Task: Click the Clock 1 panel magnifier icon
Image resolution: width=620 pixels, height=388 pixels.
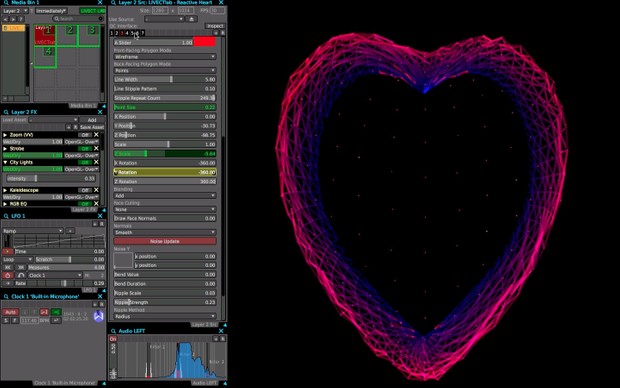Action: tap(6, 296)
